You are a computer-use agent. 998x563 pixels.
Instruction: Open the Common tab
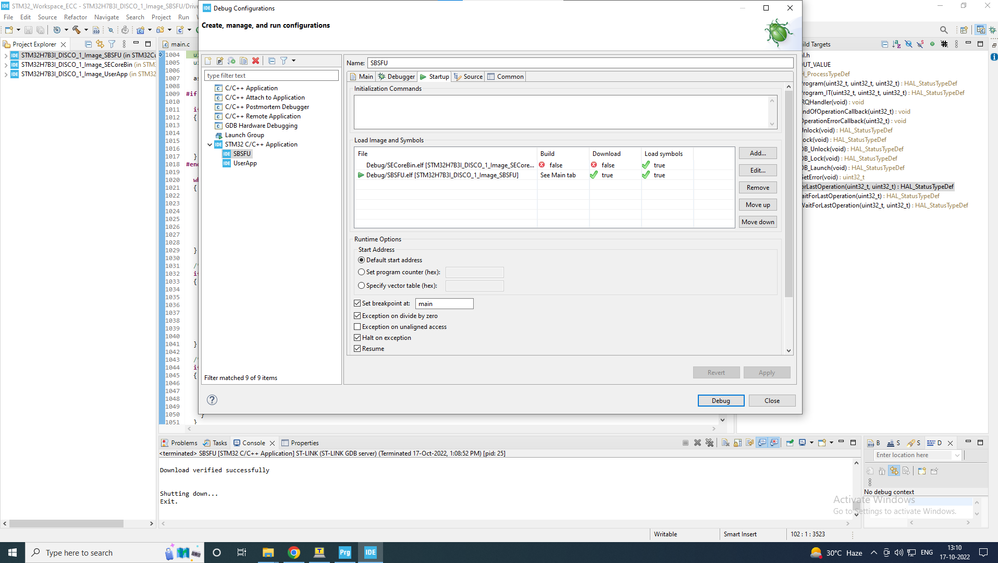point(505,76)
